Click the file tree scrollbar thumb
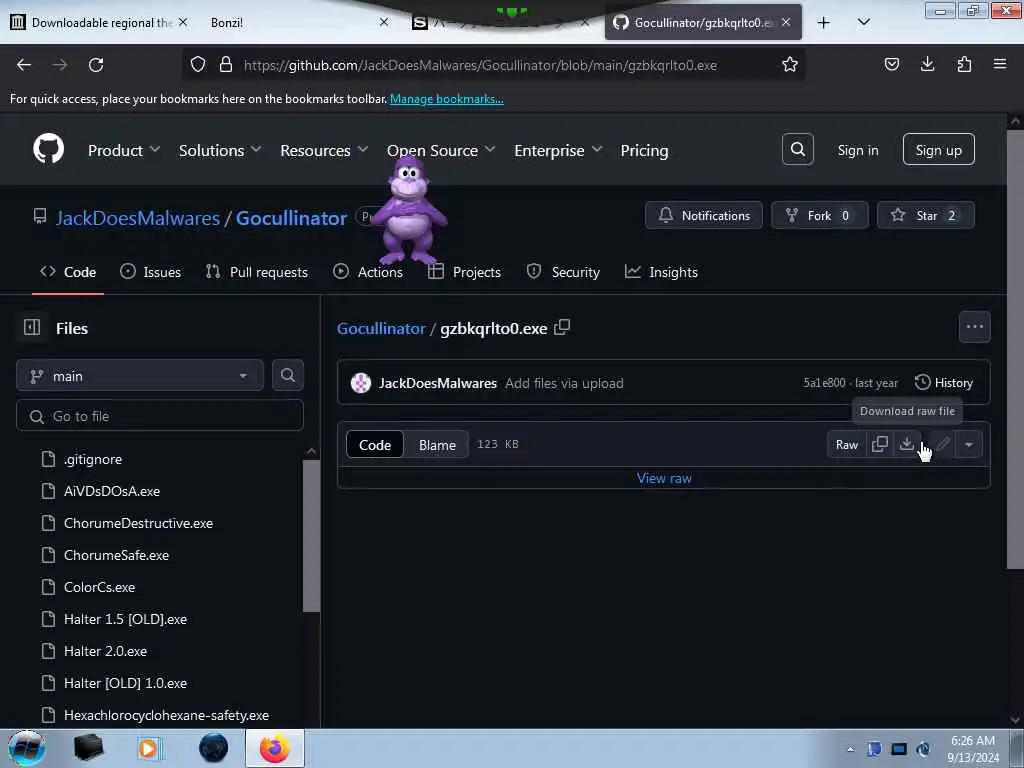The width and height of the screenshot is (1024, 768). [x=311, y=536]
